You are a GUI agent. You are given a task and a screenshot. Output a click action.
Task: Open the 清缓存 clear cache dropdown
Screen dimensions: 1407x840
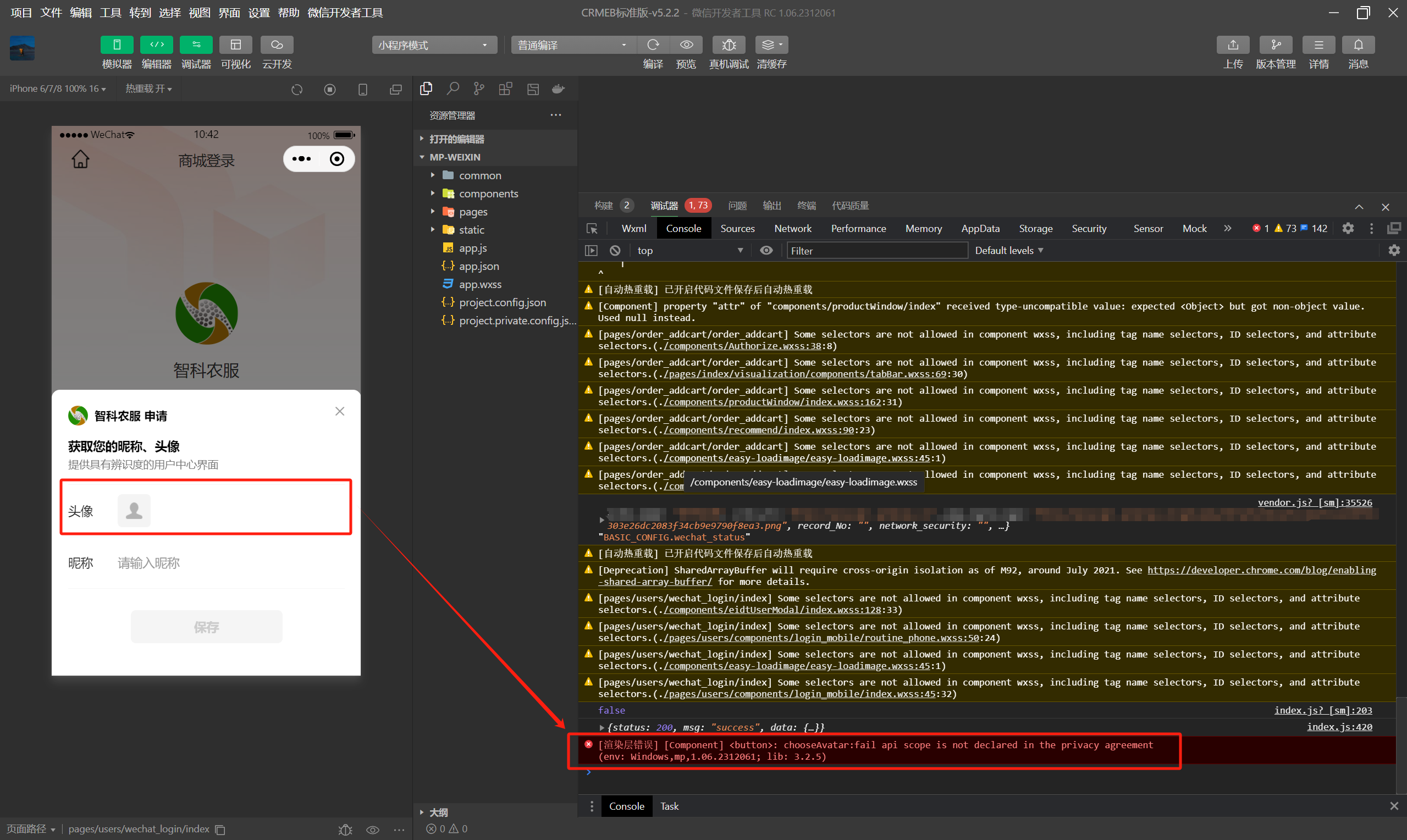pos(771,45)
